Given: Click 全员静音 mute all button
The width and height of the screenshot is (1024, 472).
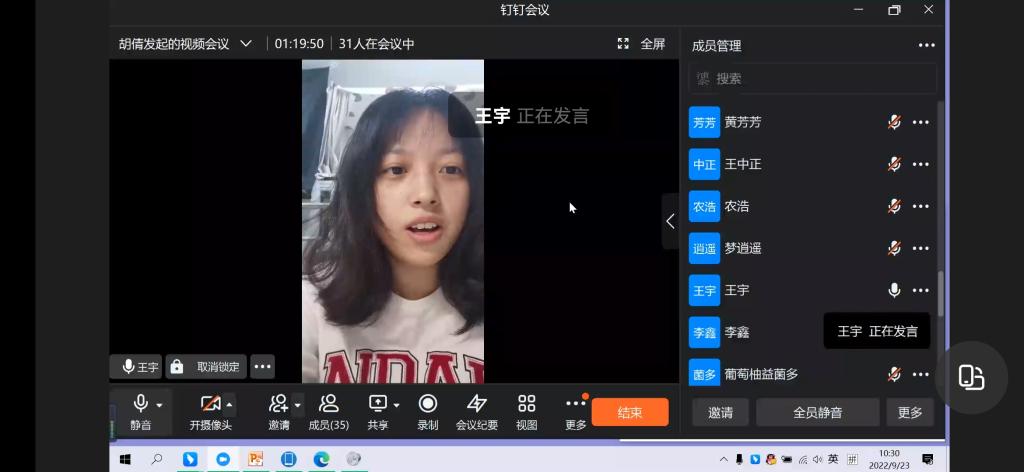Looking at the screenshot, I should tap(817, 412).
